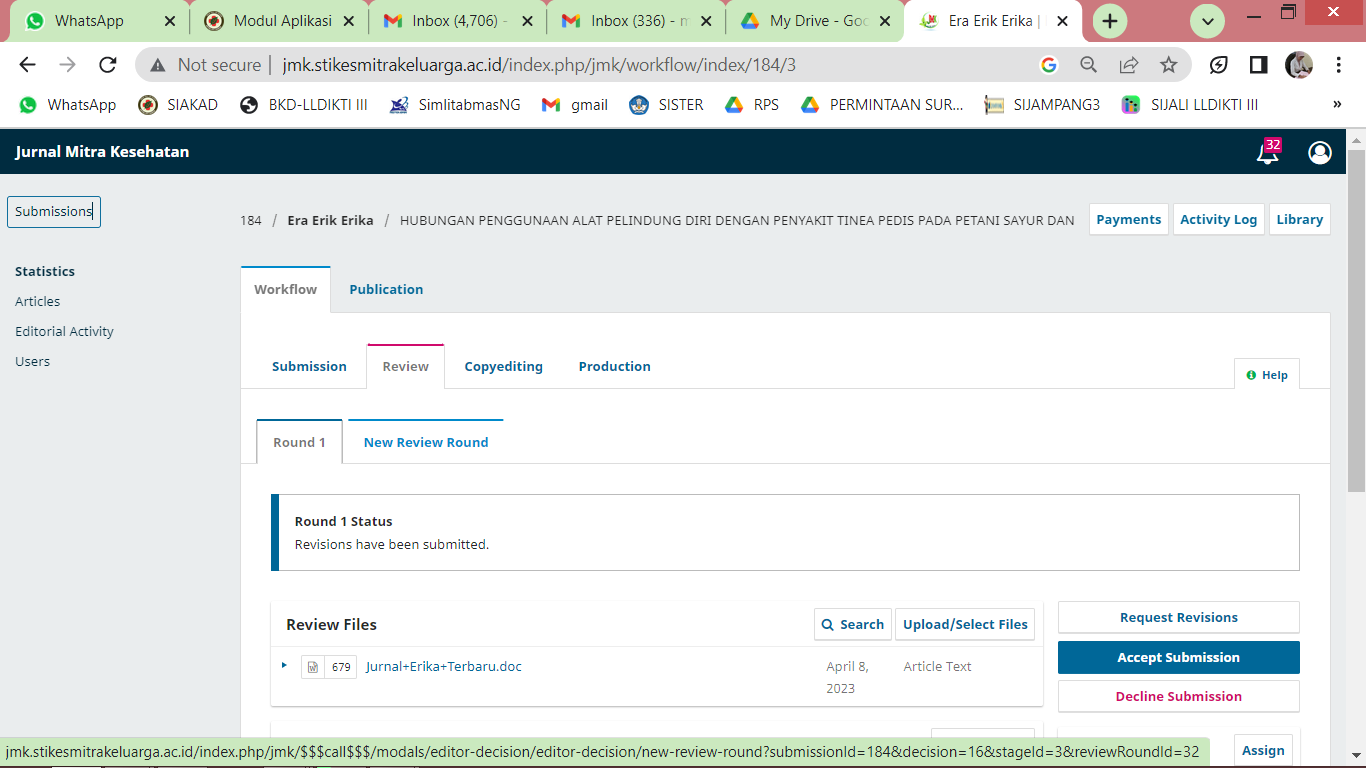The width and height of the screenshot is (1366, 768).
Task: Click the zoom magnifier icon in address bar
Action: pyautogui.click(x=1089, y=65)
